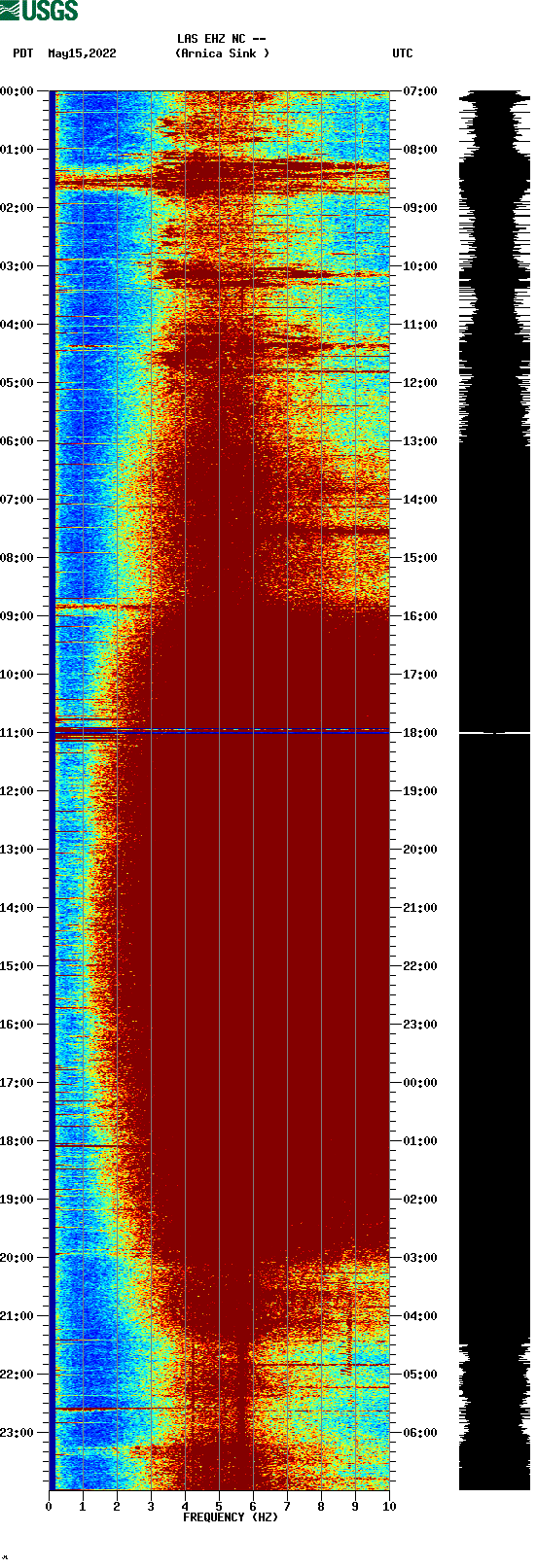The image size is (537, 1568).
Task: Click the 08:00 UTC time label
Action: coord(420,150)
